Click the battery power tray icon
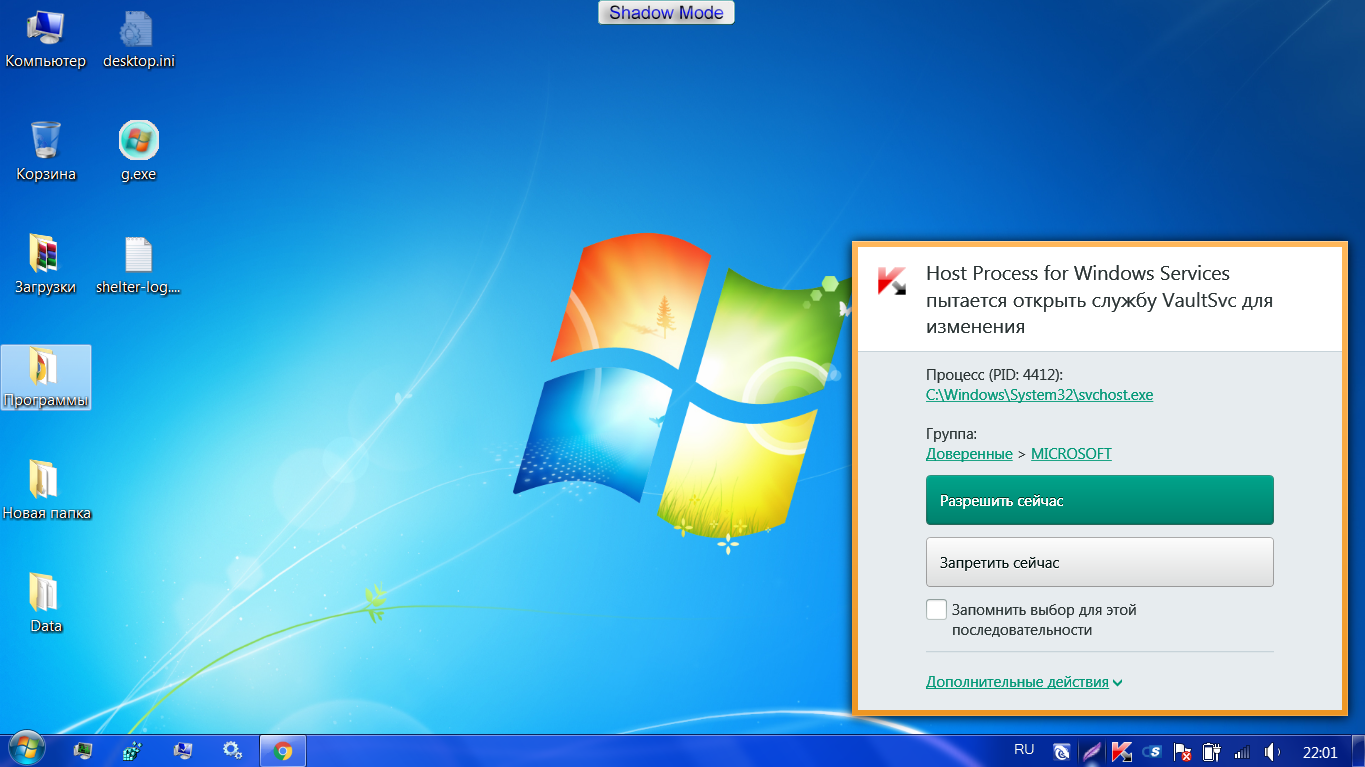The height and width of the screenshot is (767, 1365). (1212, 751)
